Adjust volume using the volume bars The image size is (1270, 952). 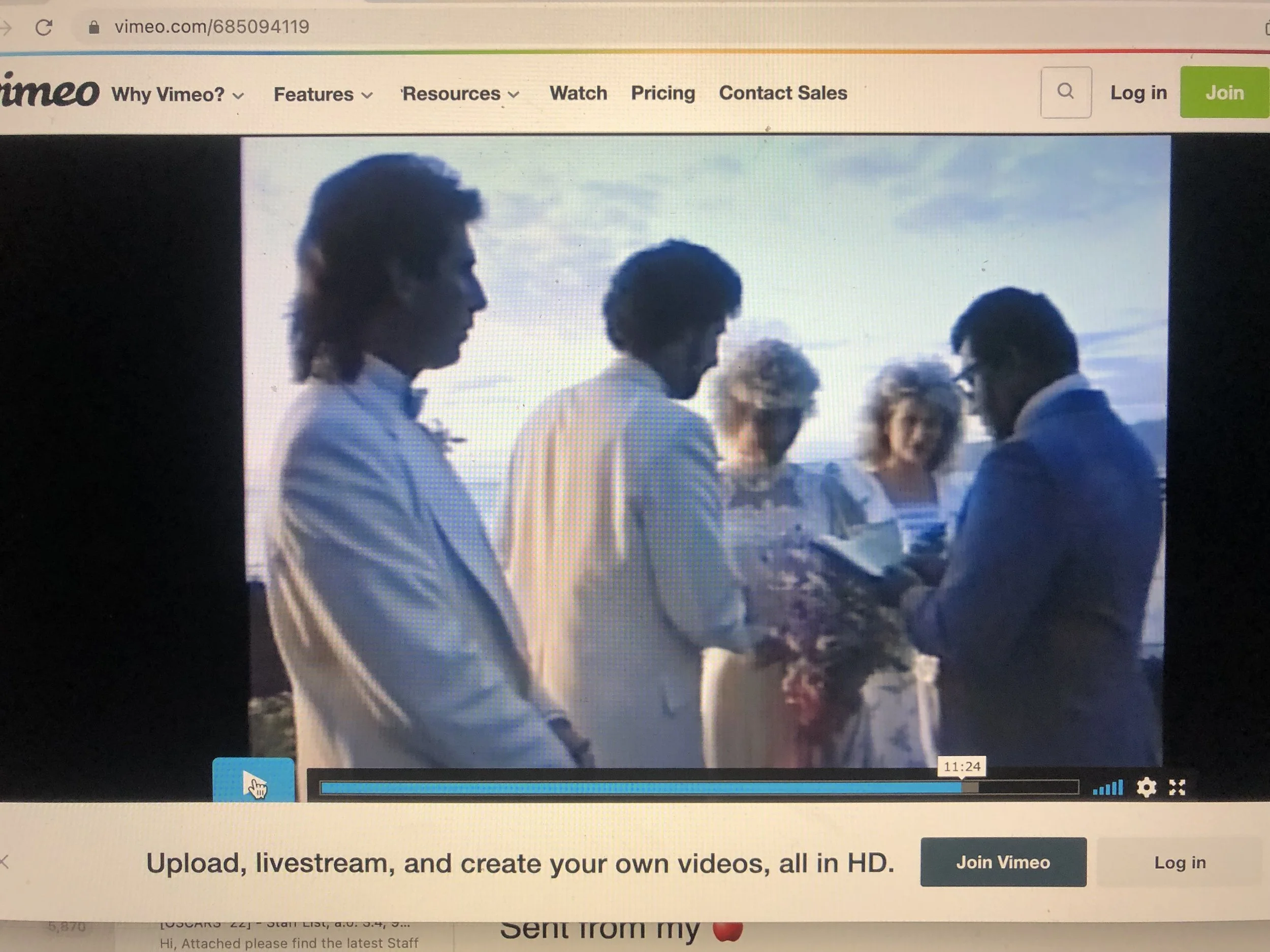1107,788
